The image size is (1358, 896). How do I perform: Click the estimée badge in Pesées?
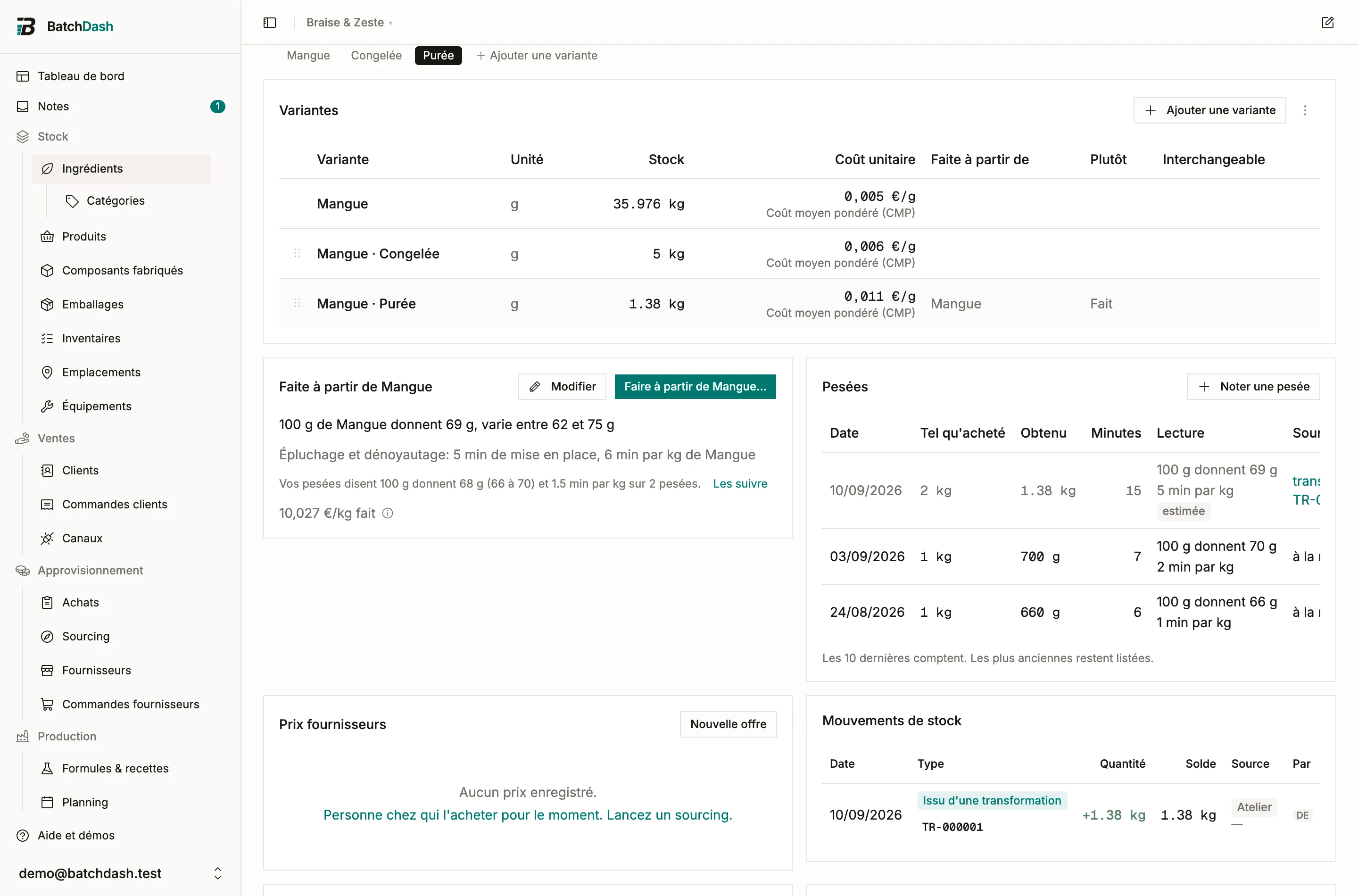click(1183, 511)
